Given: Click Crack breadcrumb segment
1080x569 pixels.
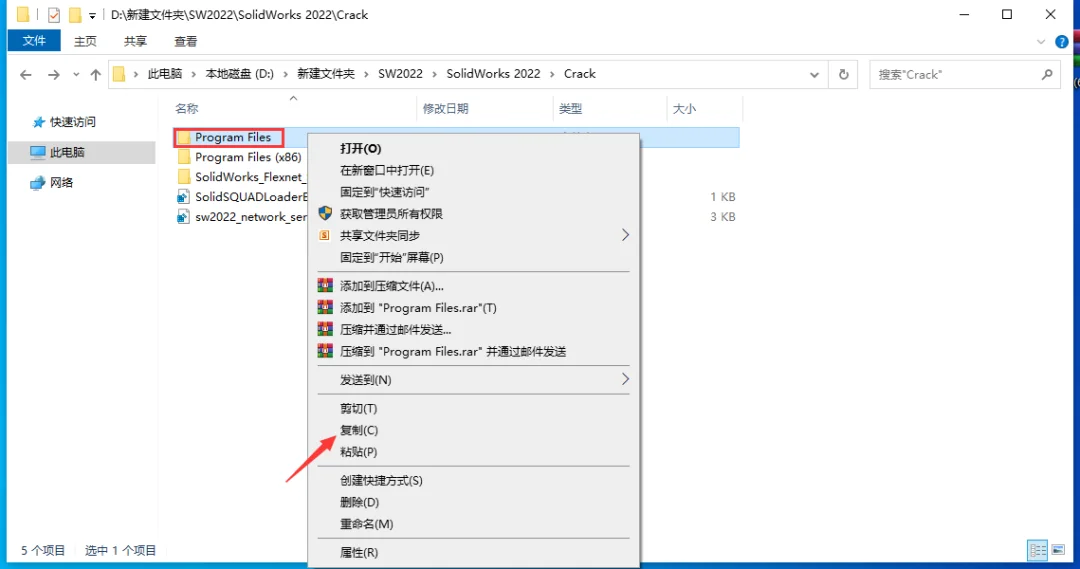Looking at the screenshot, I should [579, 74].
